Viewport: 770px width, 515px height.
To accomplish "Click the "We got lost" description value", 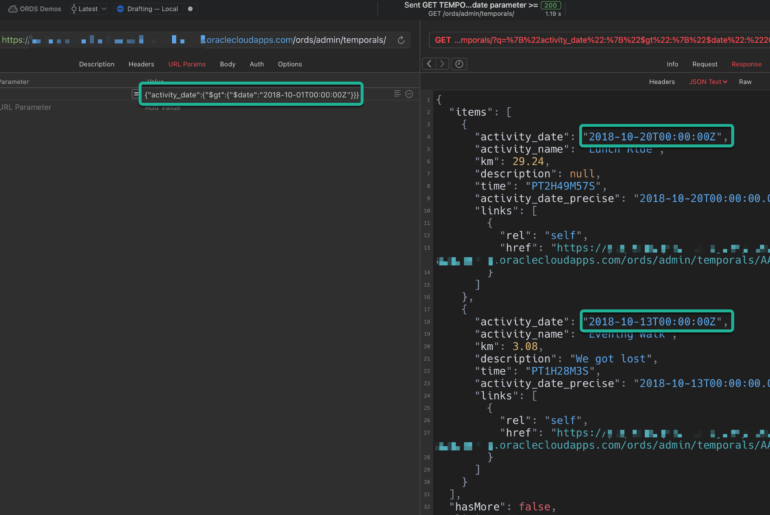I will coord(610,359).
